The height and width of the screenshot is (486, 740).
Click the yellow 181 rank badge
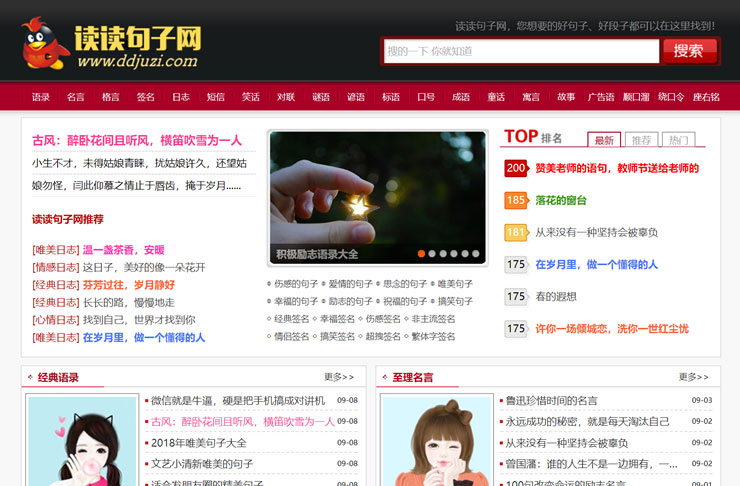pyautogui.click(x=516, y=232)
